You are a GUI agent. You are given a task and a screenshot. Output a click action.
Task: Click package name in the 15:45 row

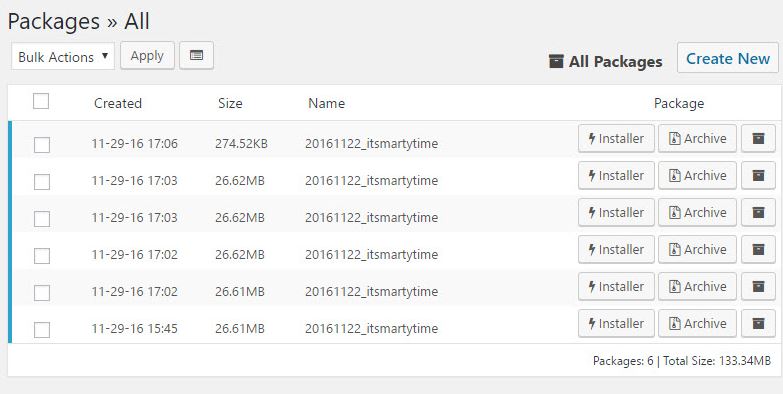(372, 329)
